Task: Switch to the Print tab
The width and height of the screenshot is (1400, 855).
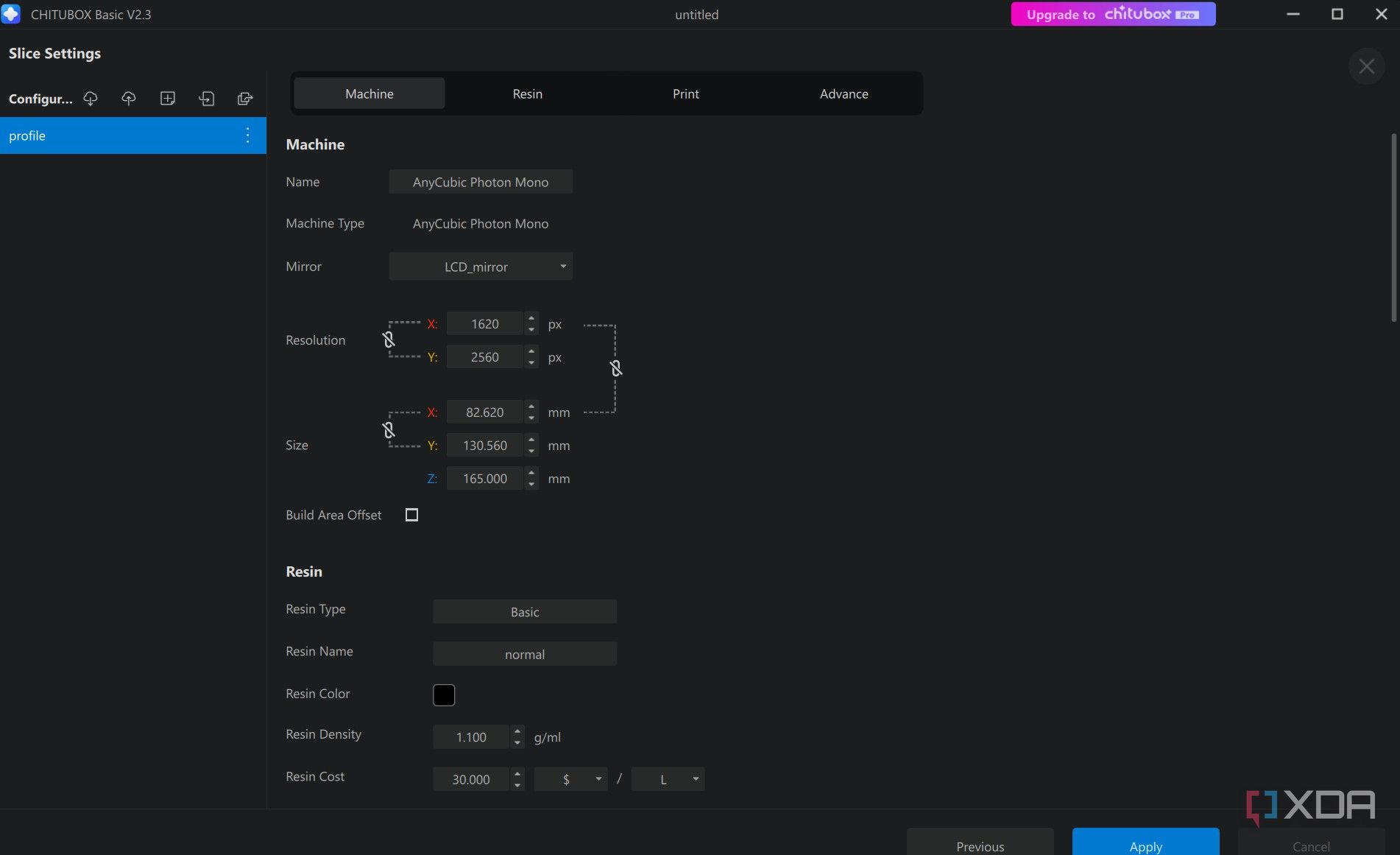Action: (686, 94)
